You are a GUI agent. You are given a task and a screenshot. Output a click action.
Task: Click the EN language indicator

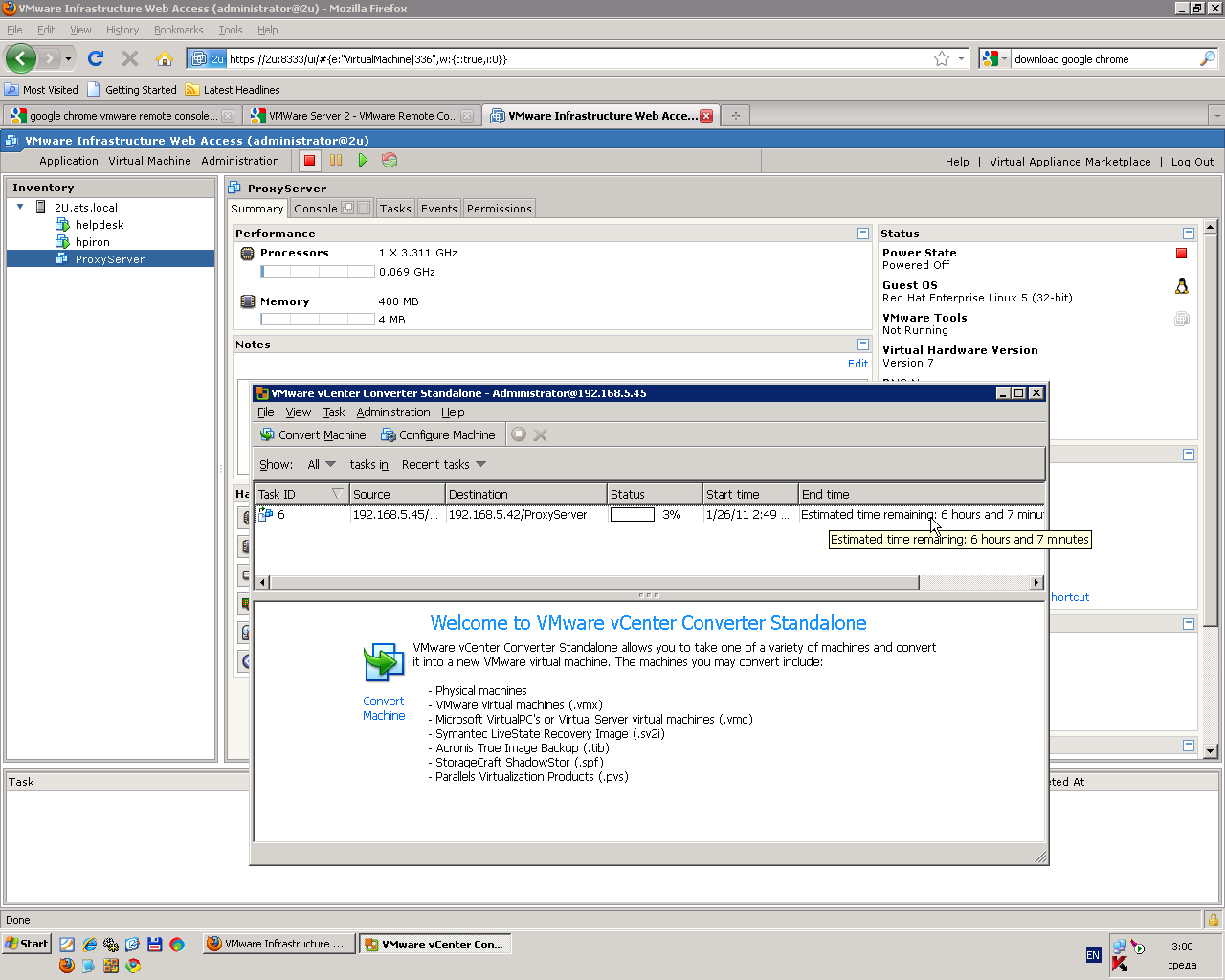[x=1093, y=955]
